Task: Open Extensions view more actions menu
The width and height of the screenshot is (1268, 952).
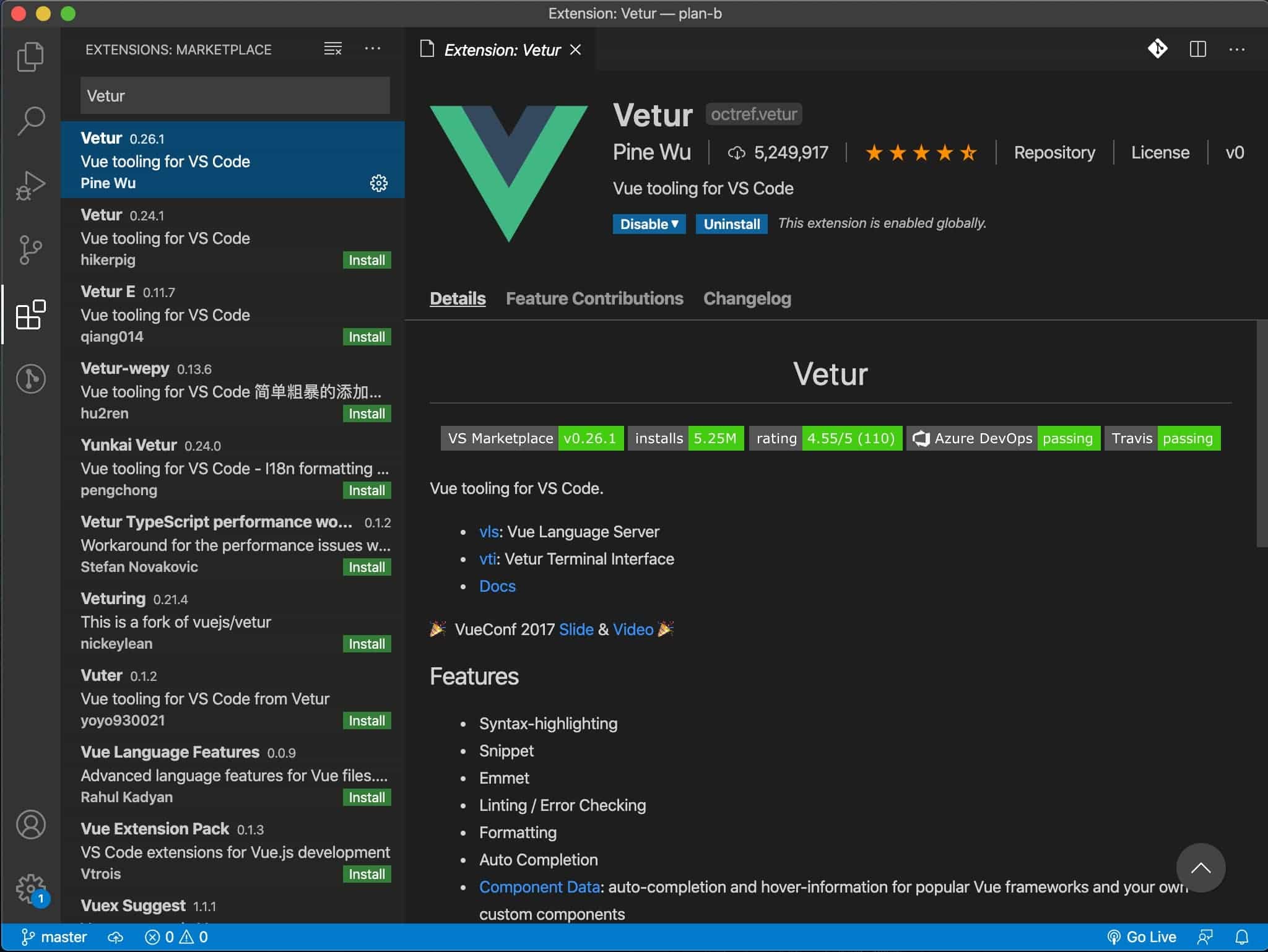Action: (x=373, y=49)
